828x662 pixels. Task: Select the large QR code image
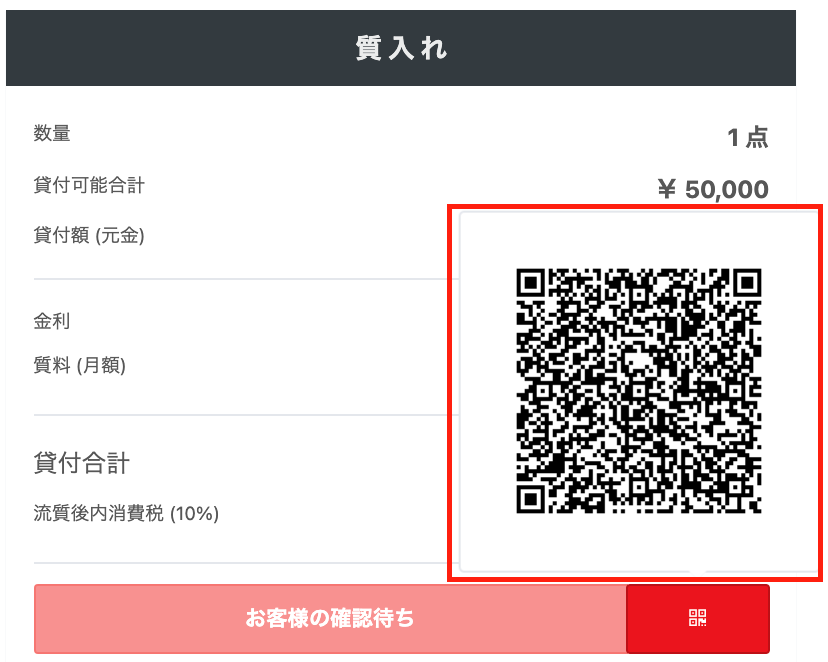click(x=638, y=391)
